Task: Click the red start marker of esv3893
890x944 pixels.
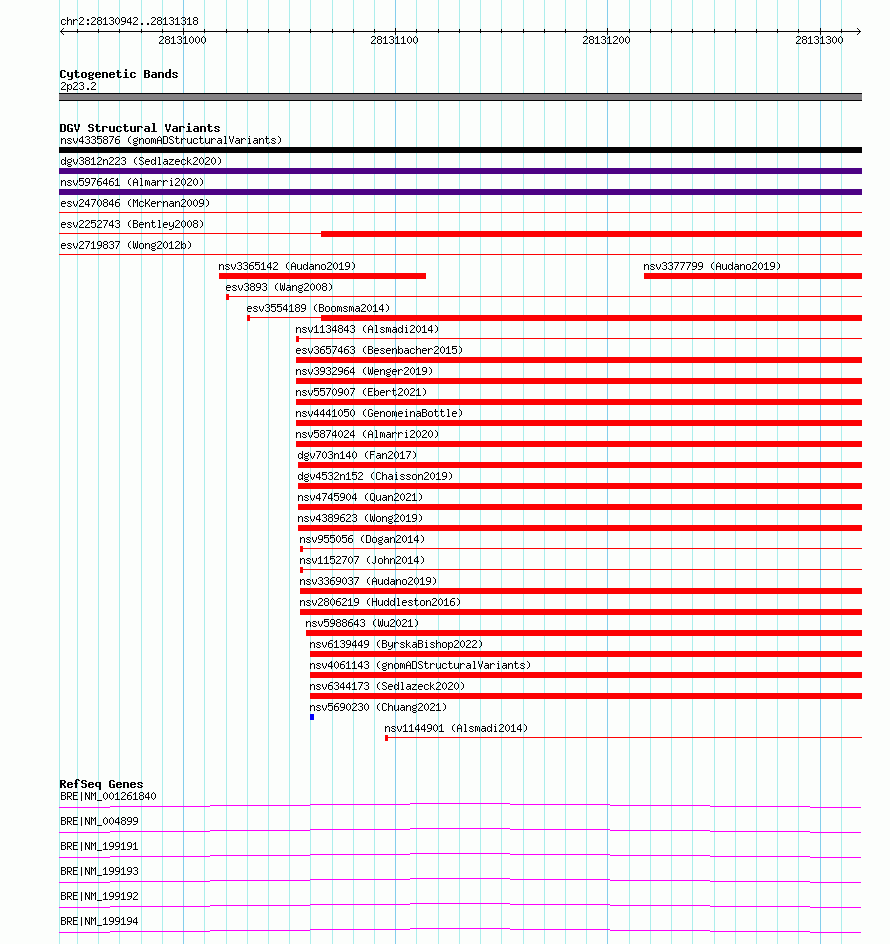Action: (x=228, y=297)
